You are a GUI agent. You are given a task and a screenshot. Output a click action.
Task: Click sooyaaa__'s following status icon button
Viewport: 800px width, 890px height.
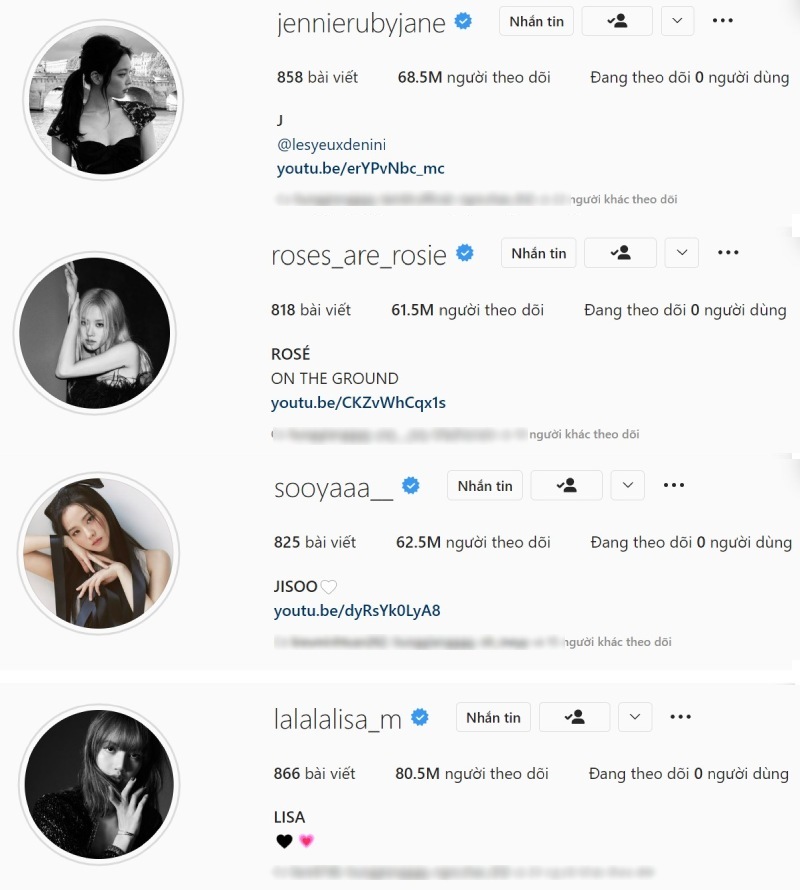coord(566,485)
